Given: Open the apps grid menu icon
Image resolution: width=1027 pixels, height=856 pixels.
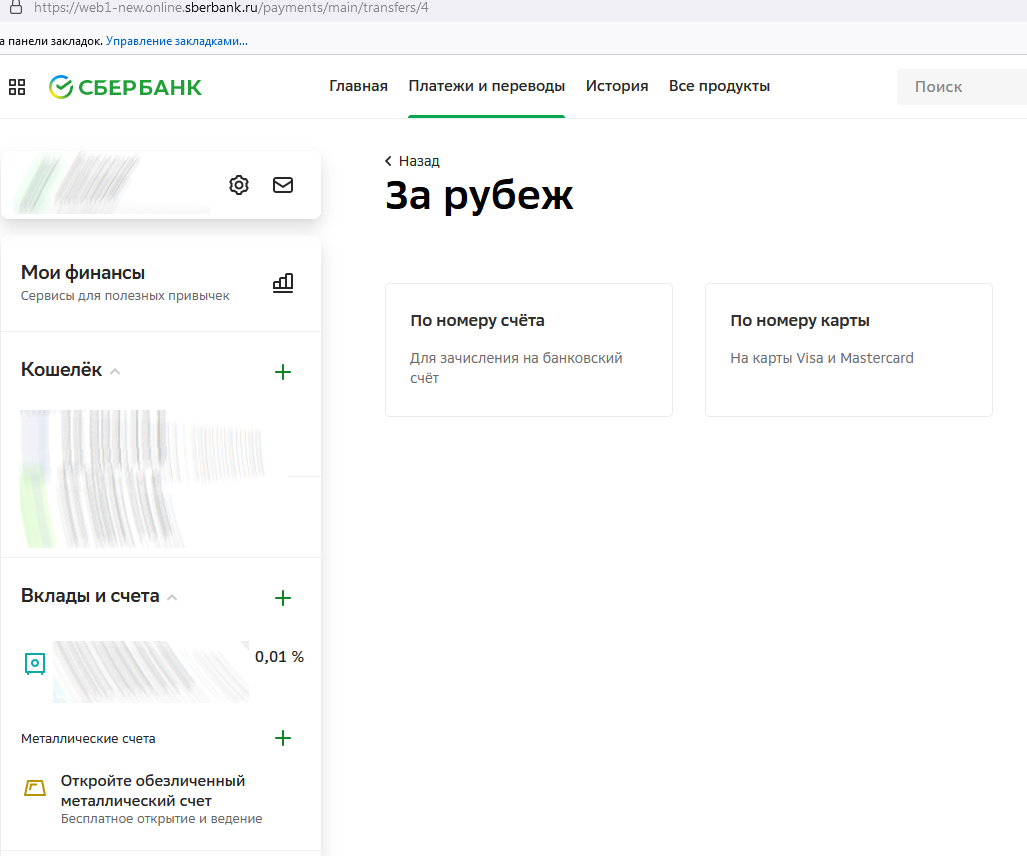Looking at the screenshot, I should 17,87.
